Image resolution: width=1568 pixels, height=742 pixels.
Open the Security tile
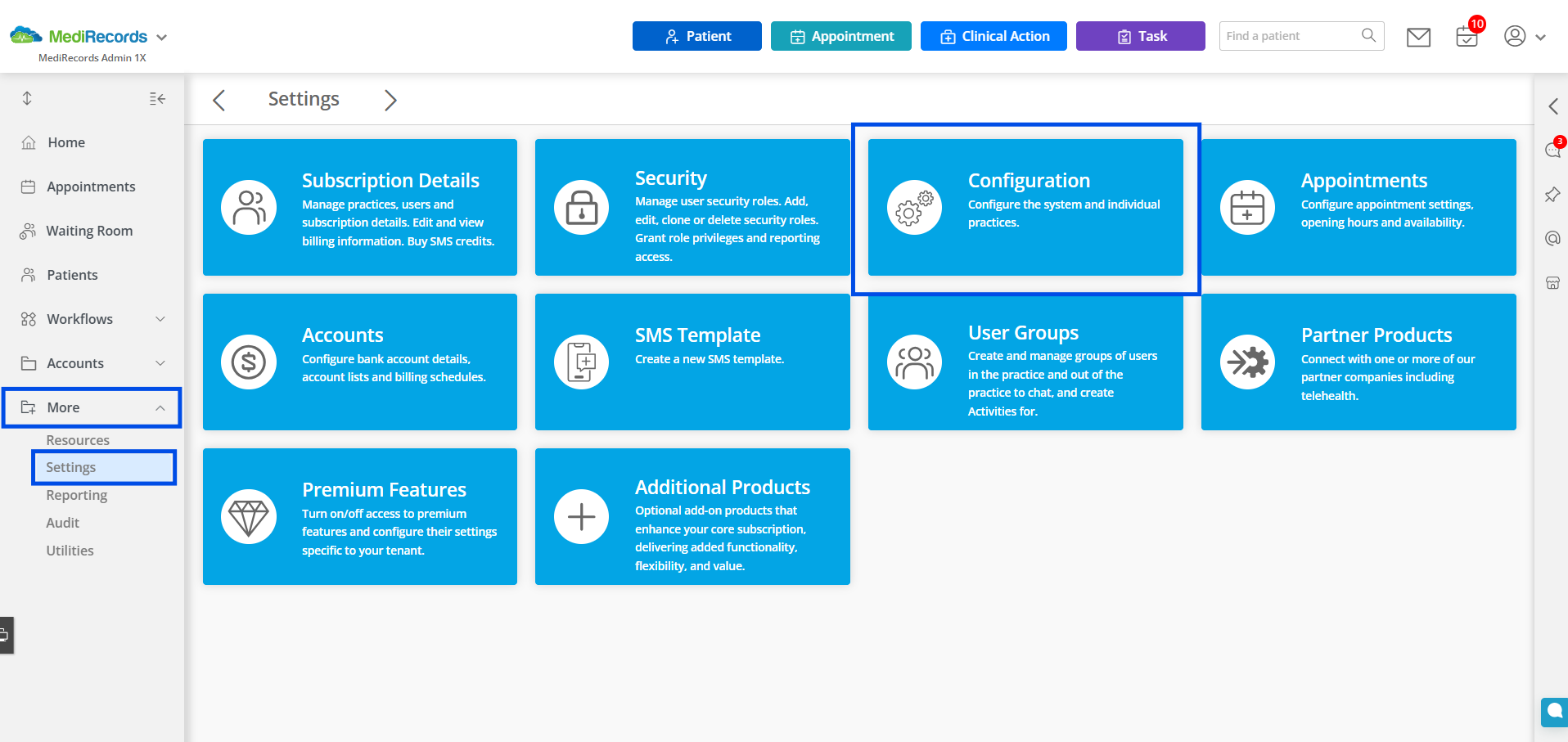click(692, 207)
